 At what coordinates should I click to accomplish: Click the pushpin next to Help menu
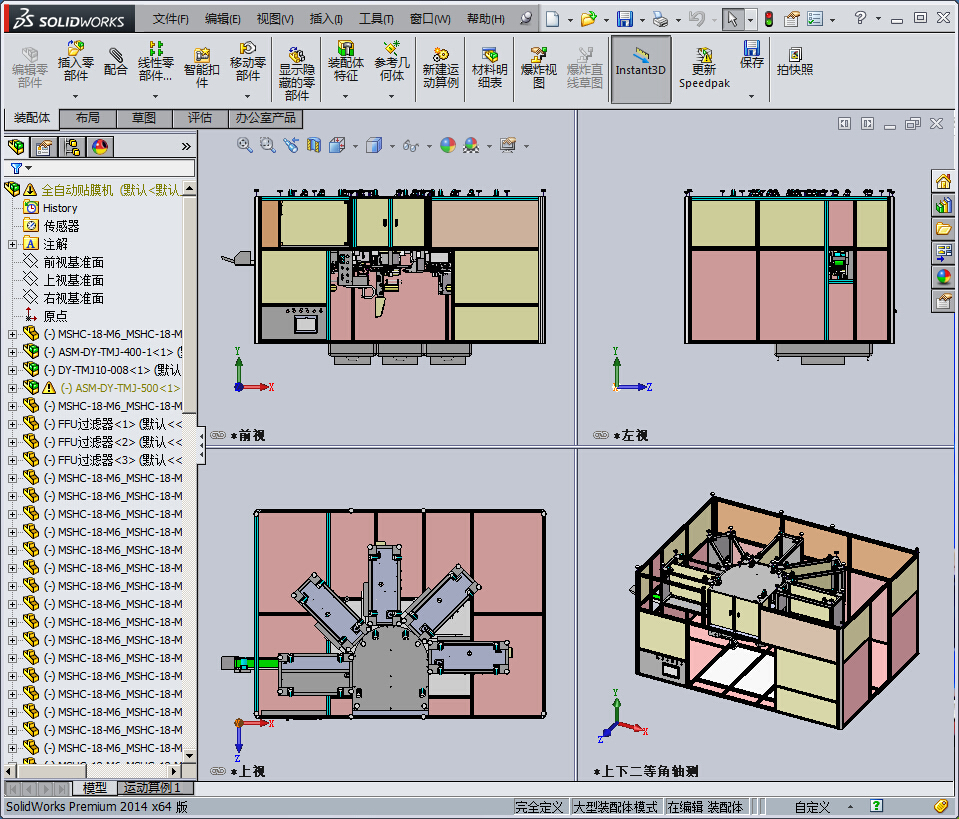525,18
